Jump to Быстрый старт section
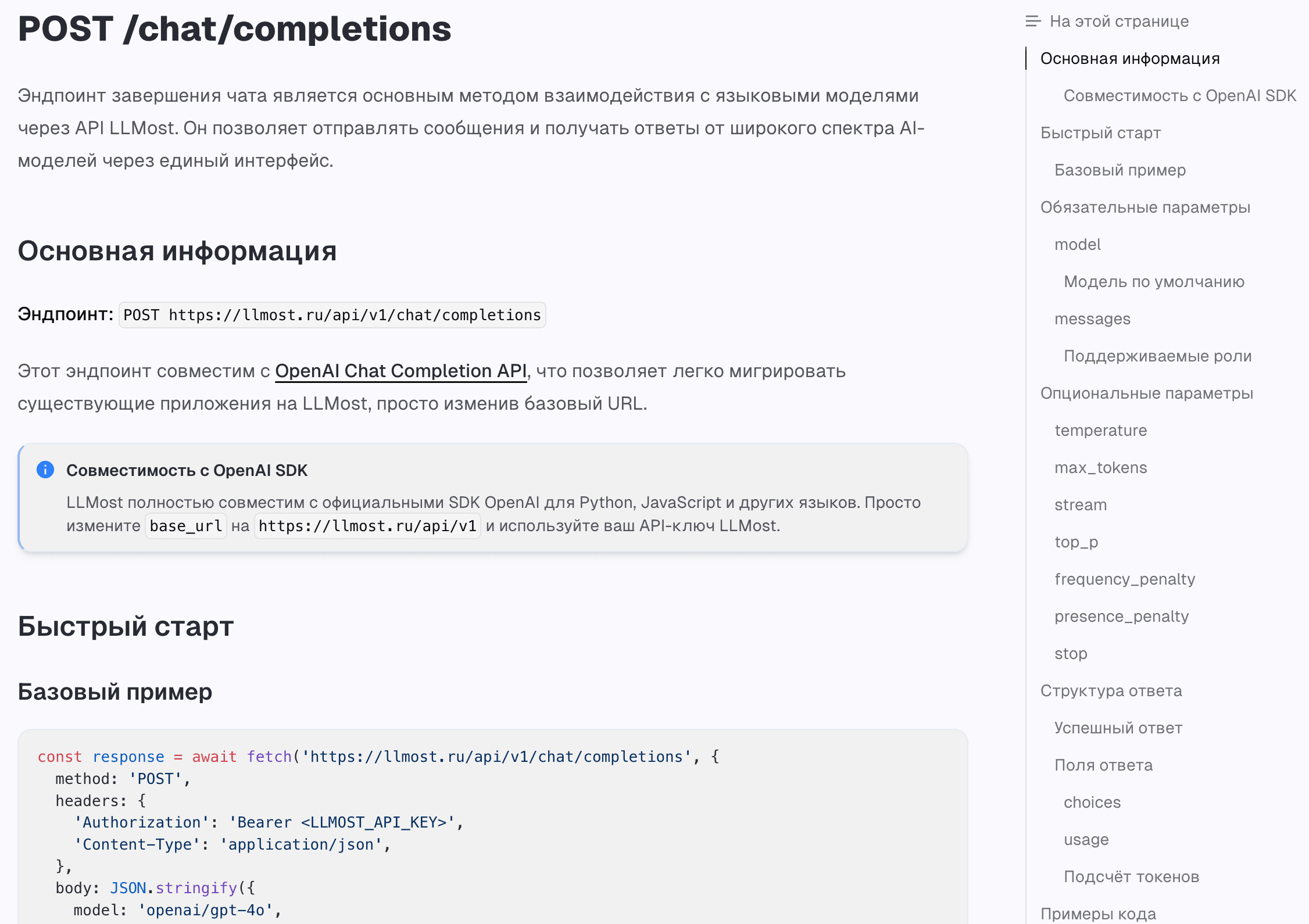 [x=1100, y=132]
